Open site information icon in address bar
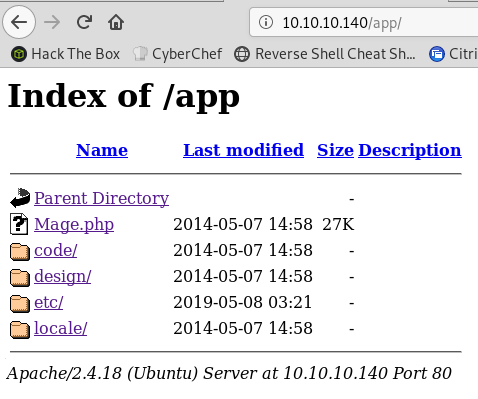 (266, 23)
